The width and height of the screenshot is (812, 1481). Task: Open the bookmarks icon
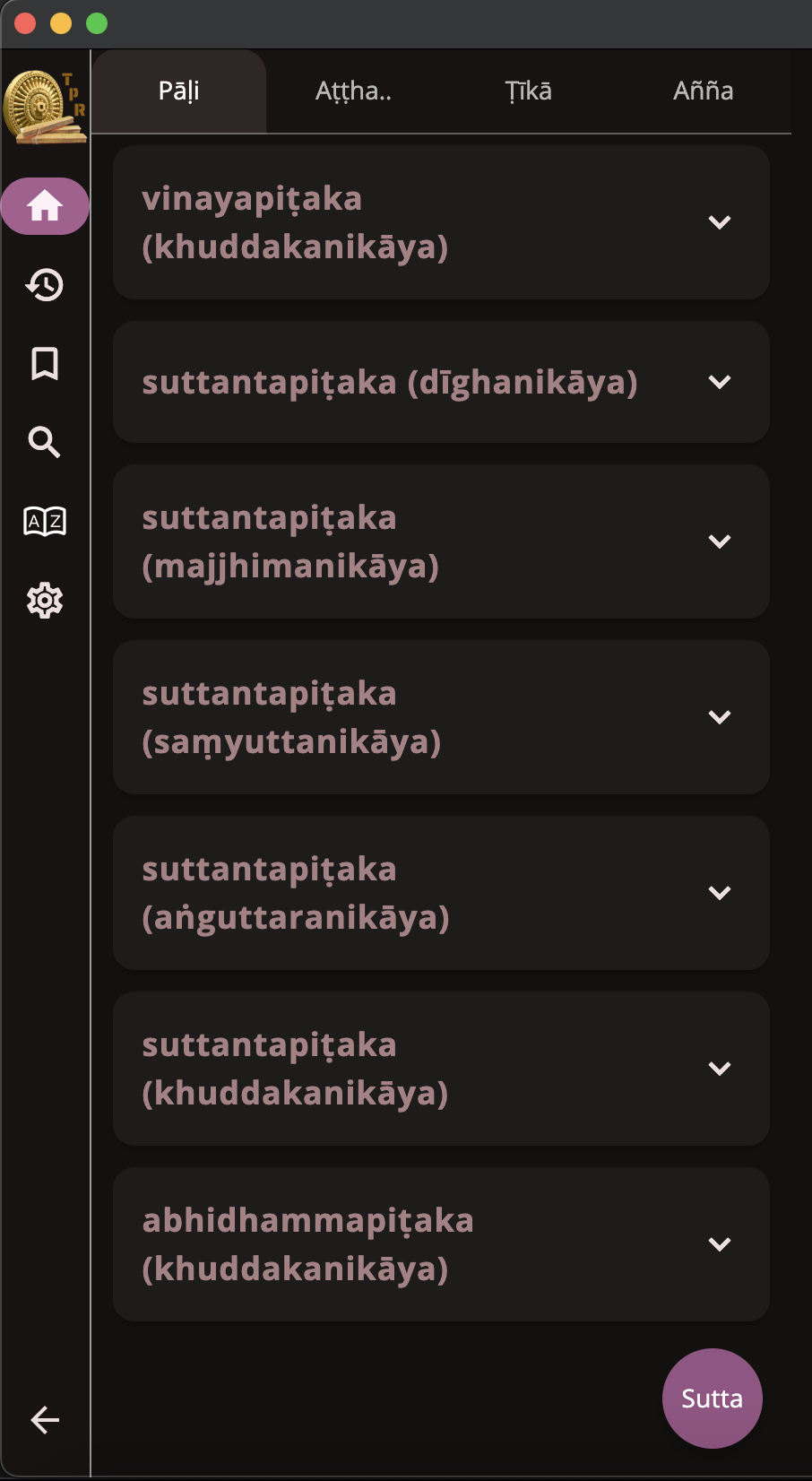tap(45, 364)
